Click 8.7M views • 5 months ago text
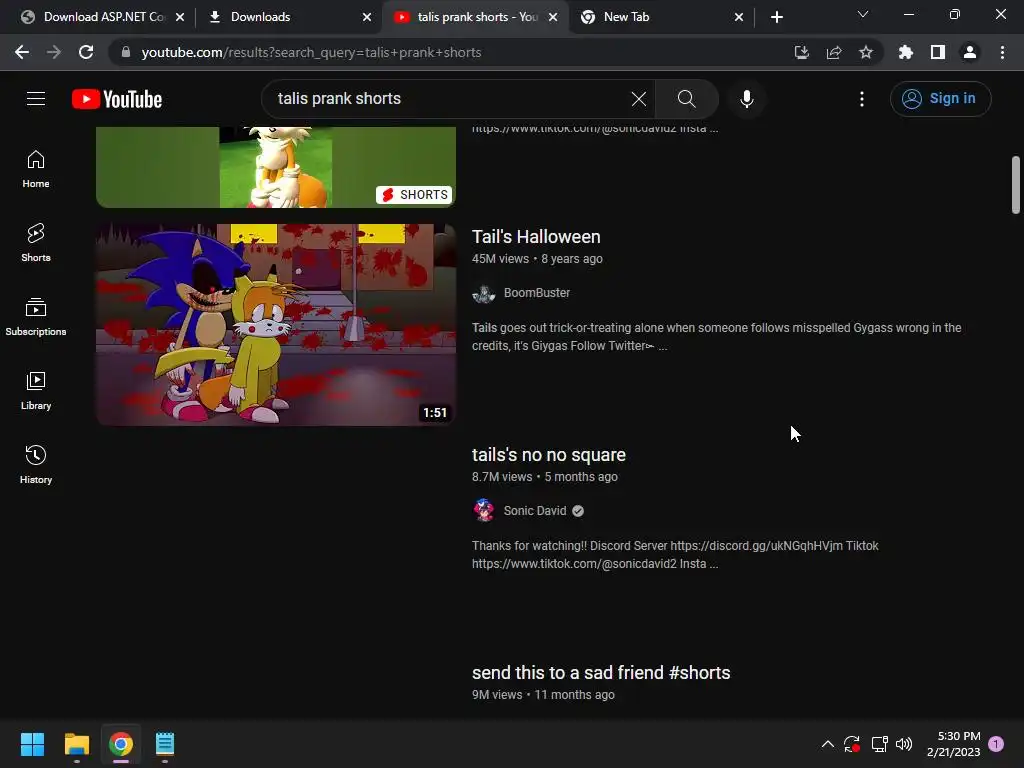The height and width of the screenshot is (768, 1024). click(x=545, y=477)
